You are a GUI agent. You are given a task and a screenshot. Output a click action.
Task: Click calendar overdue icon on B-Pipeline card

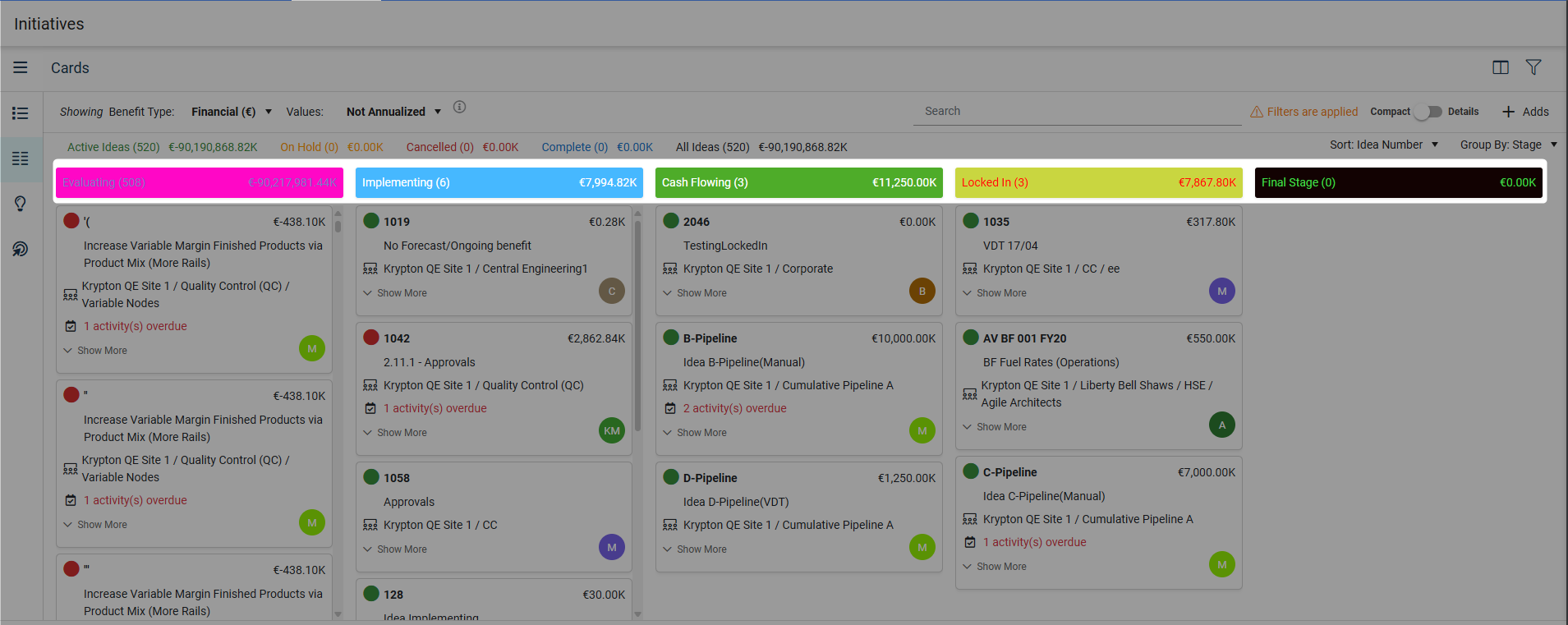point(670,408)
